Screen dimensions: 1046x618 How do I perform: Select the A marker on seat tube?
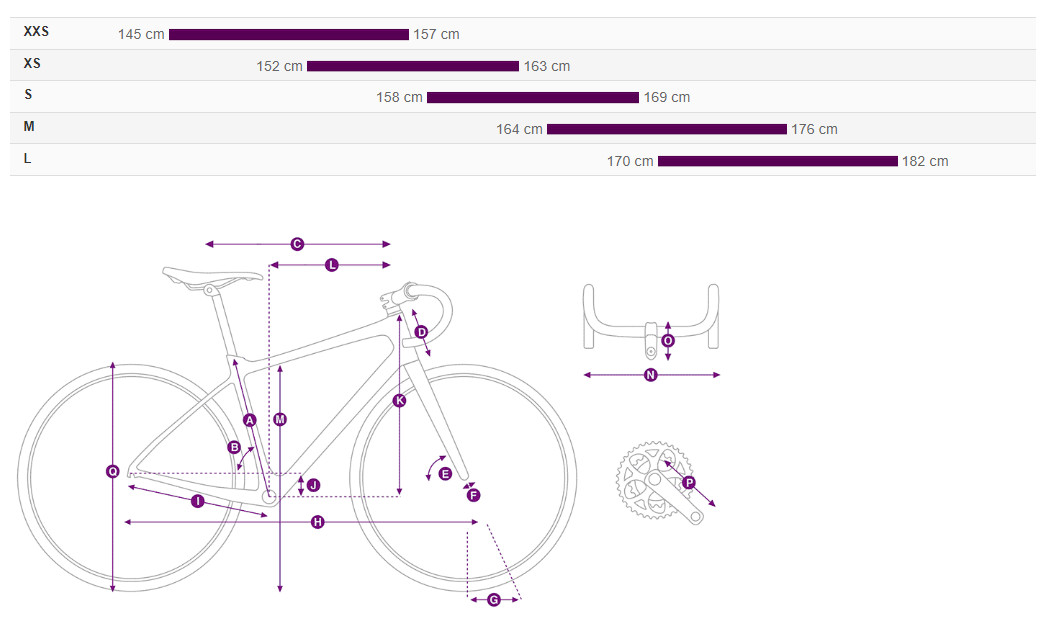(x=250, y=420)
